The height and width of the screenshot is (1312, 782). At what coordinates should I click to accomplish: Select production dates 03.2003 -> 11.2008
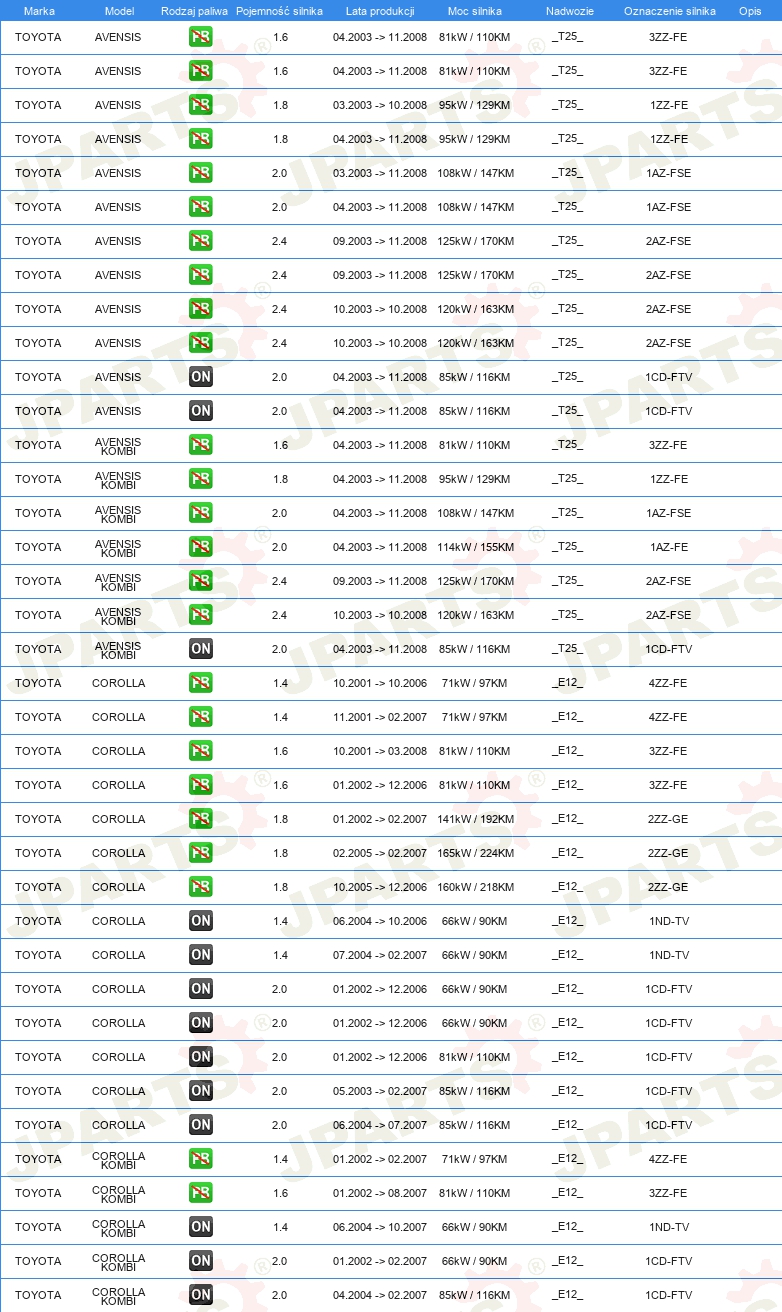click(380, 173)
